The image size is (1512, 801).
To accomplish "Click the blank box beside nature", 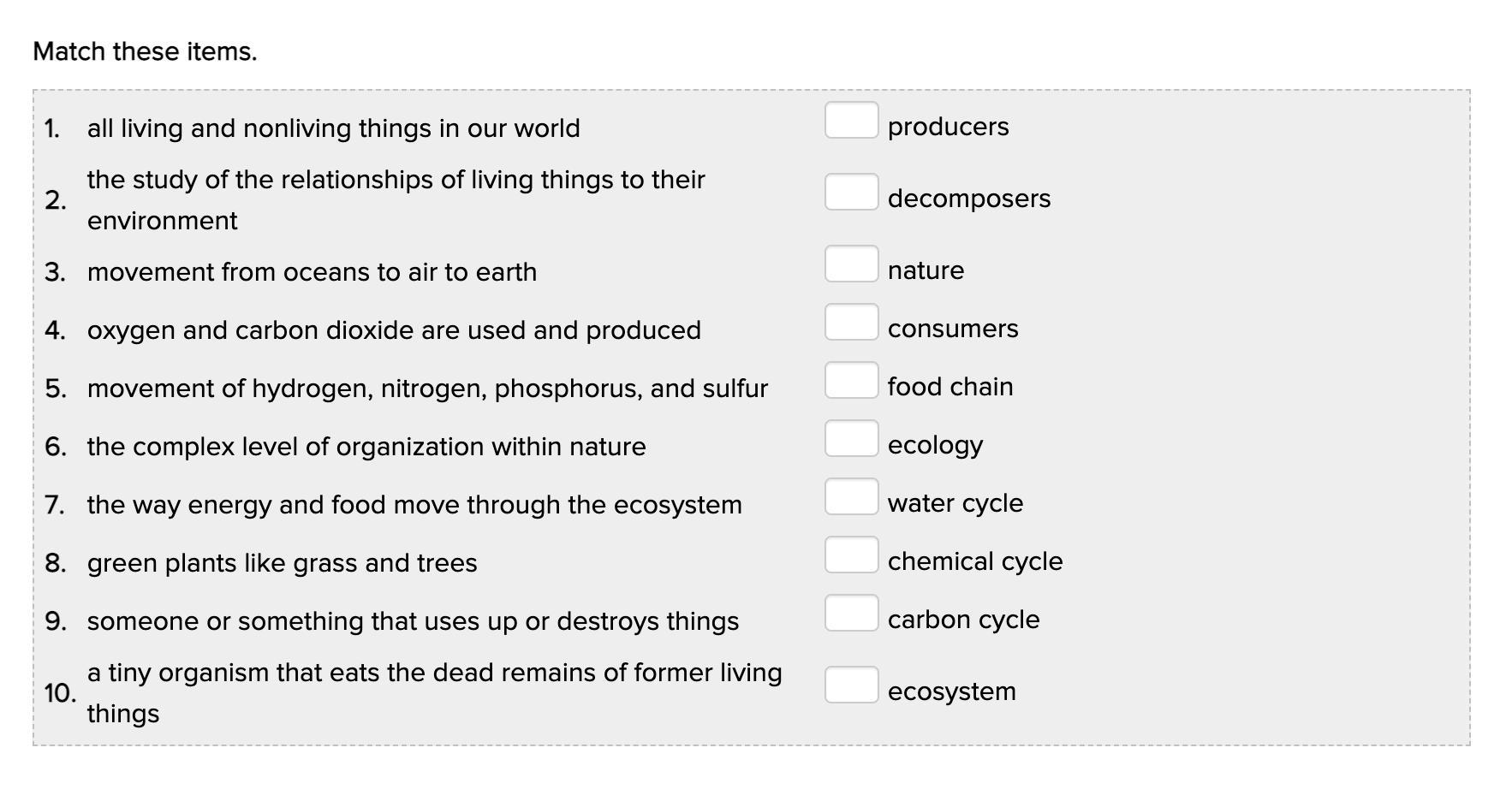I will tap(851, 264).
